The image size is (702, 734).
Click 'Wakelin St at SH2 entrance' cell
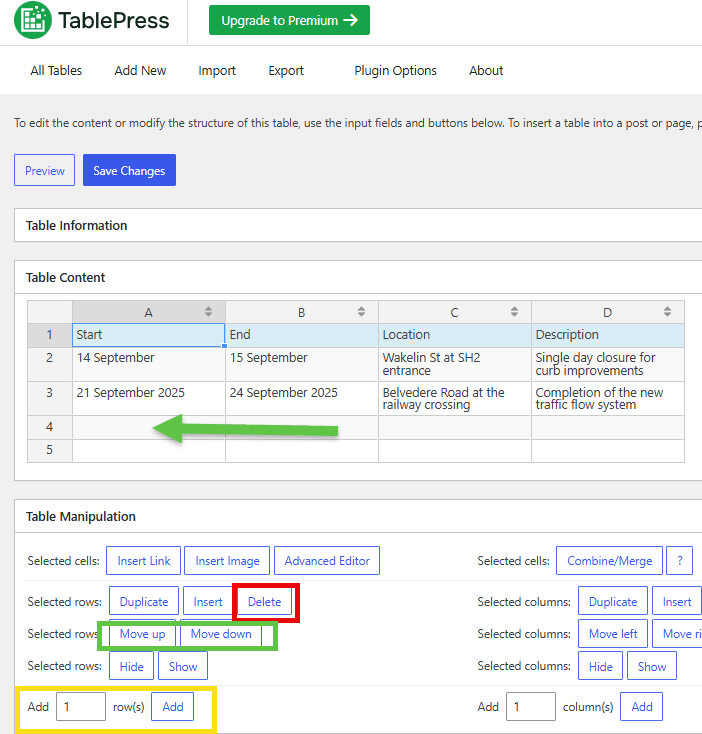(x=454, y=364)
